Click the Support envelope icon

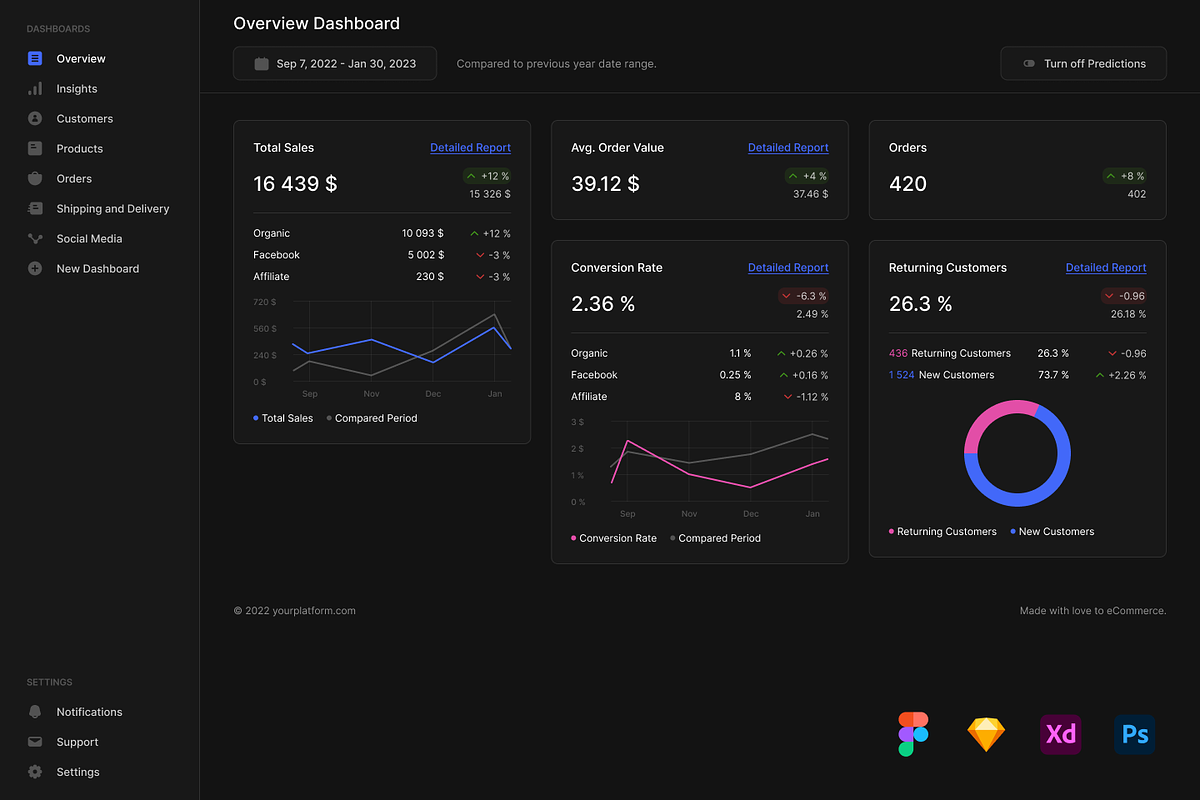pos(35,742)
